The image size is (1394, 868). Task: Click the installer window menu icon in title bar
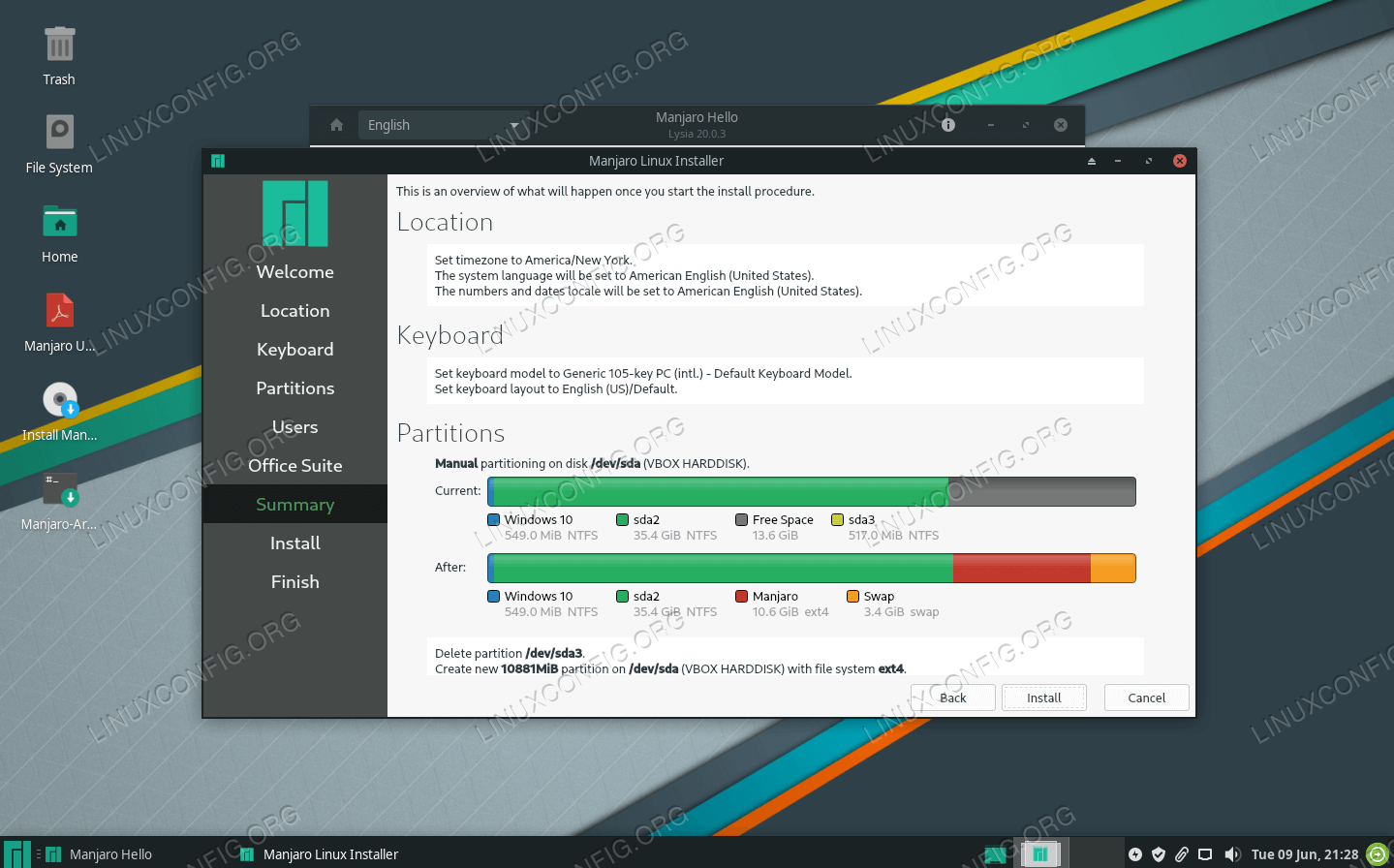[x=218, y=161]
